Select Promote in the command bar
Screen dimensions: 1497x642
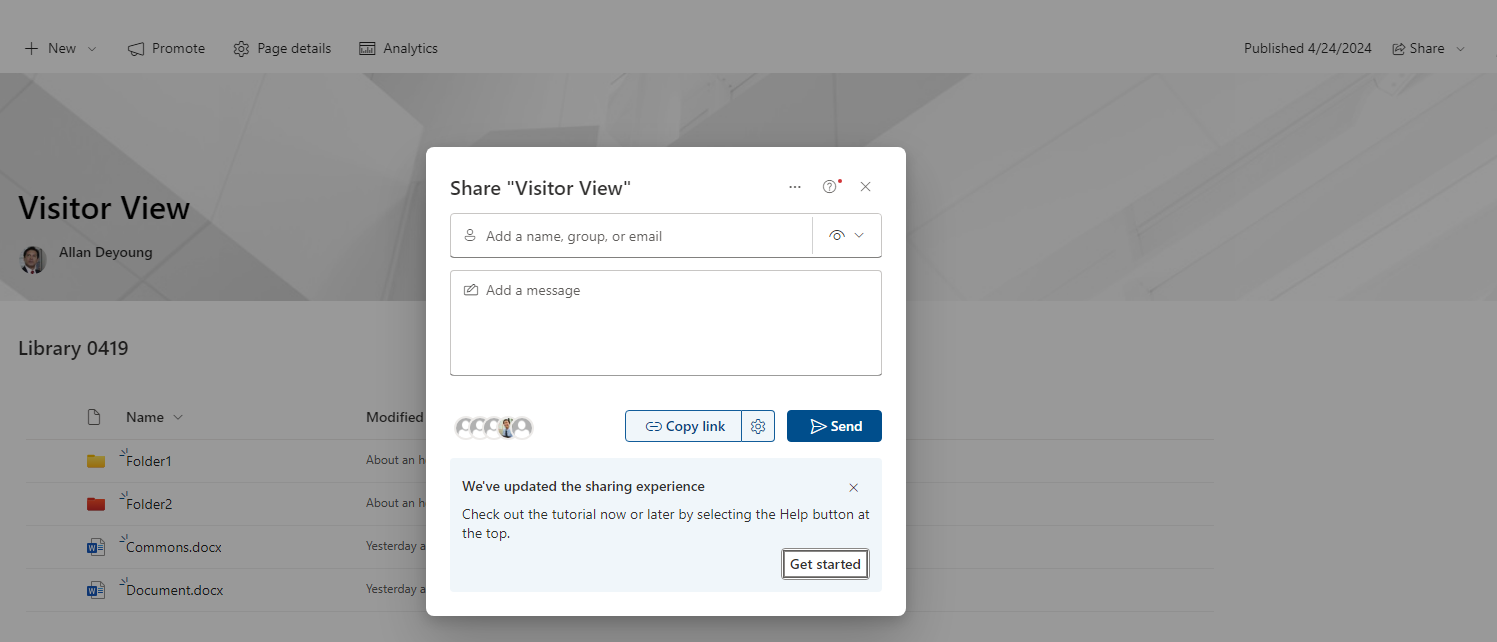click(x=166, y=48)
